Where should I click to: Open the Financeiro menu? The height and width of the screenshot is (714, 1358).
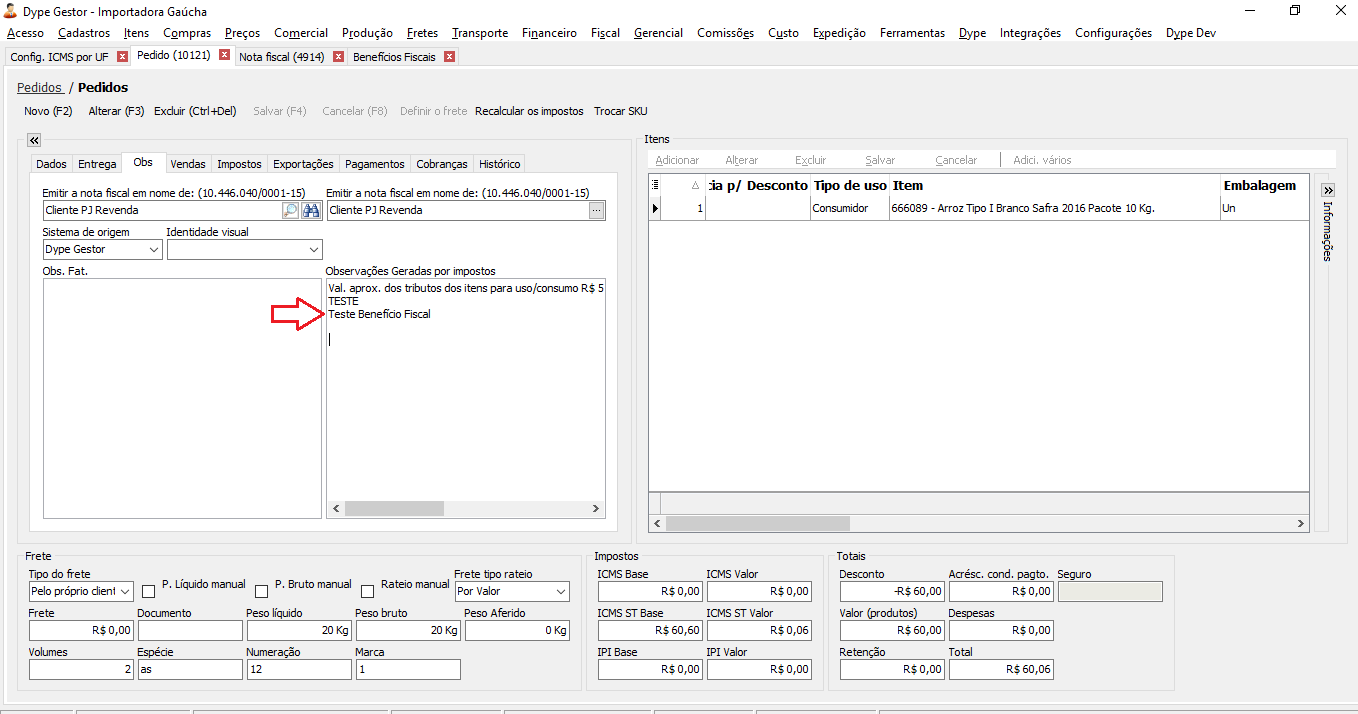549,33
